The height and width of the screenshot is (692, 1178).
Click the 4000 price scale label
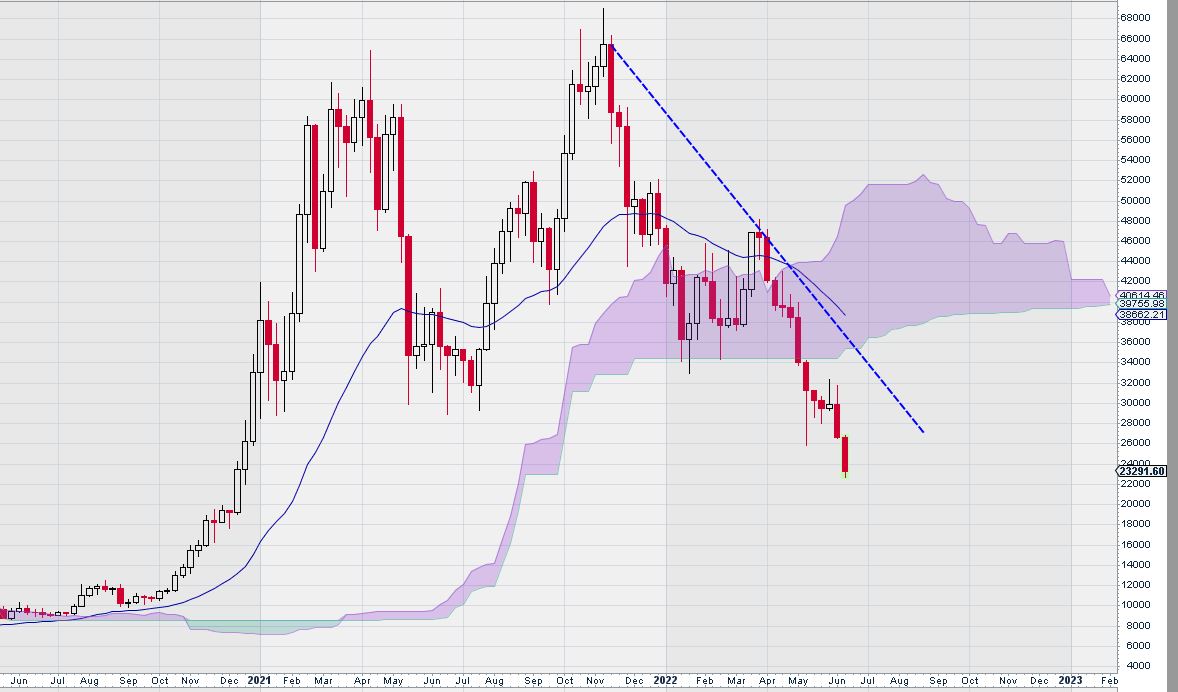[x=1131, y=666]
